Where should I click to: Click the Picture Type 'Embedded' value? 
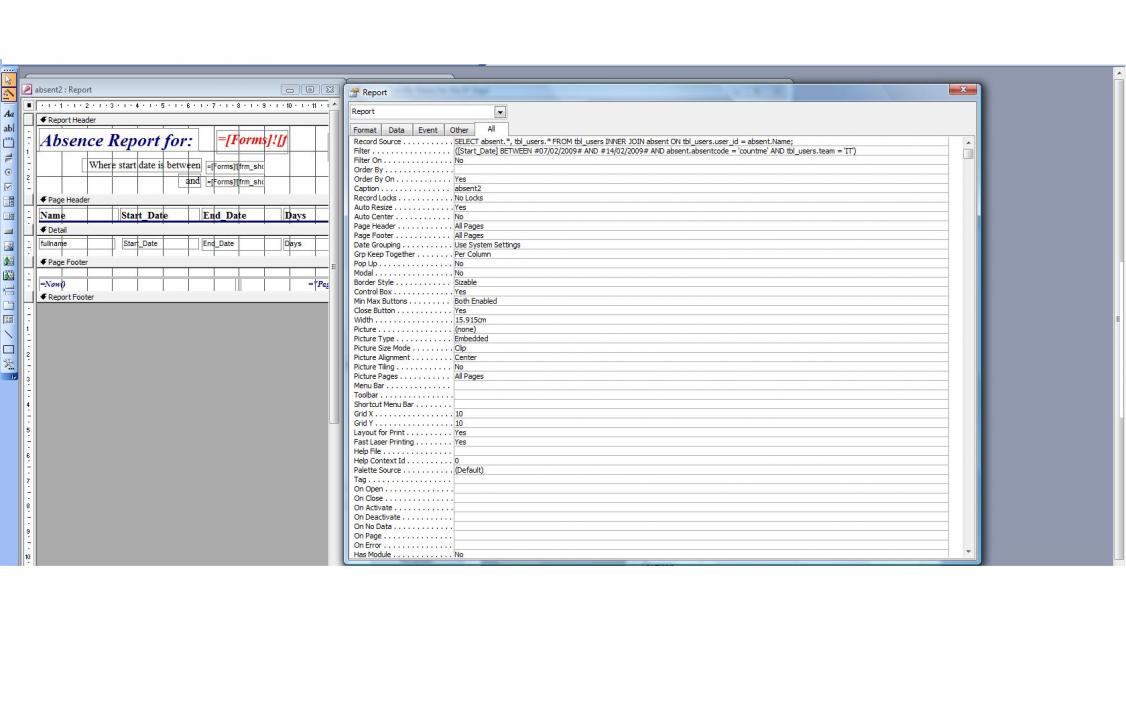[700, 338]
